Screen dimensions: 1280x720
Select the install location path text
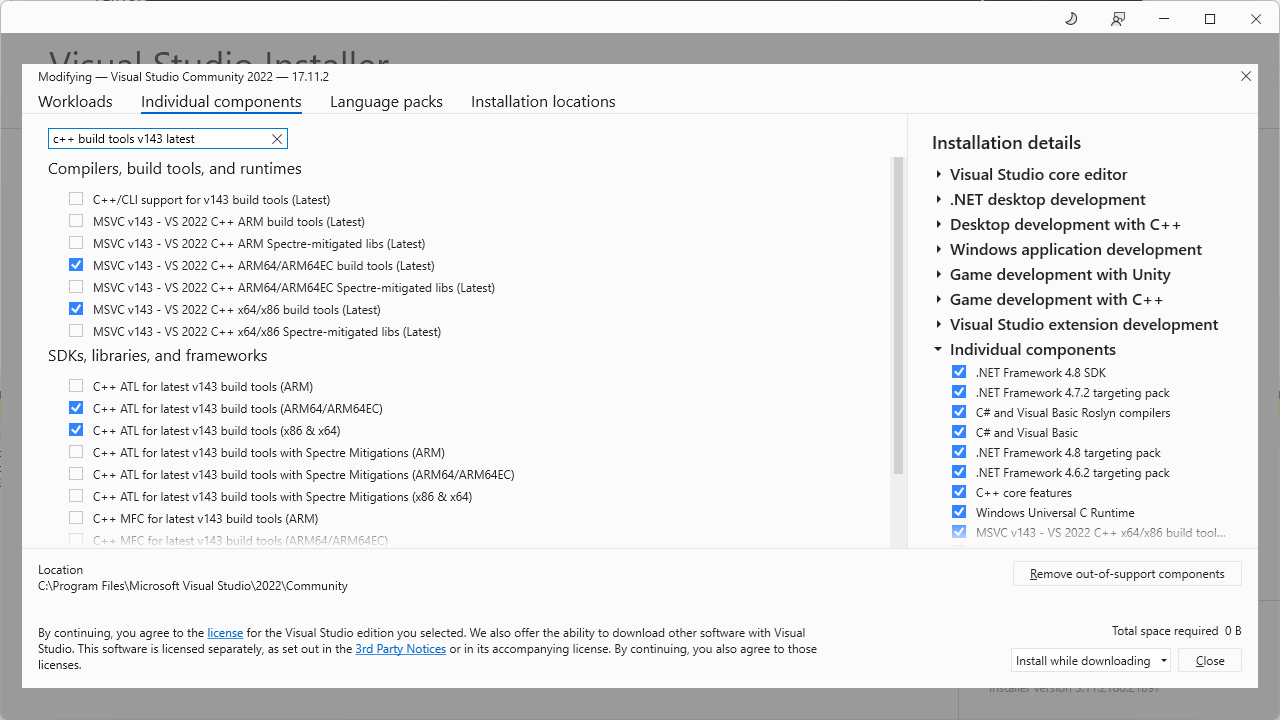click(193, 586)
